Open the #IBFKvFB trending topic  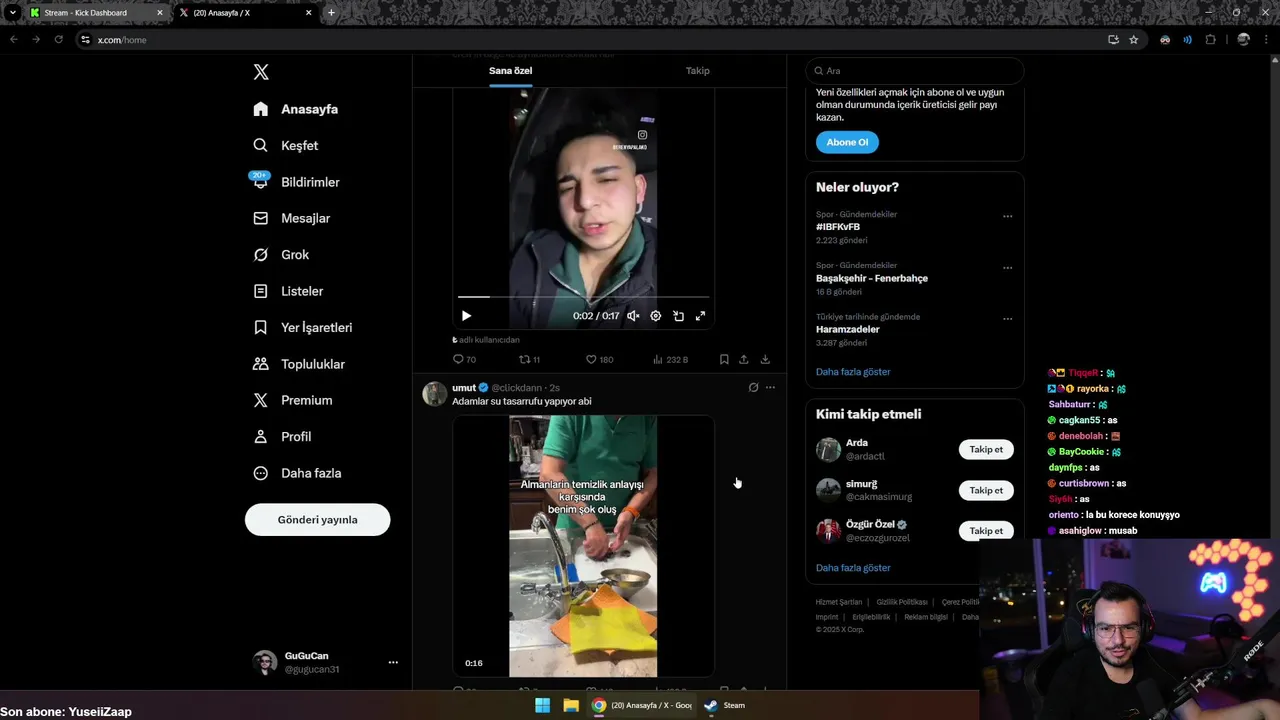click(838, 227)
